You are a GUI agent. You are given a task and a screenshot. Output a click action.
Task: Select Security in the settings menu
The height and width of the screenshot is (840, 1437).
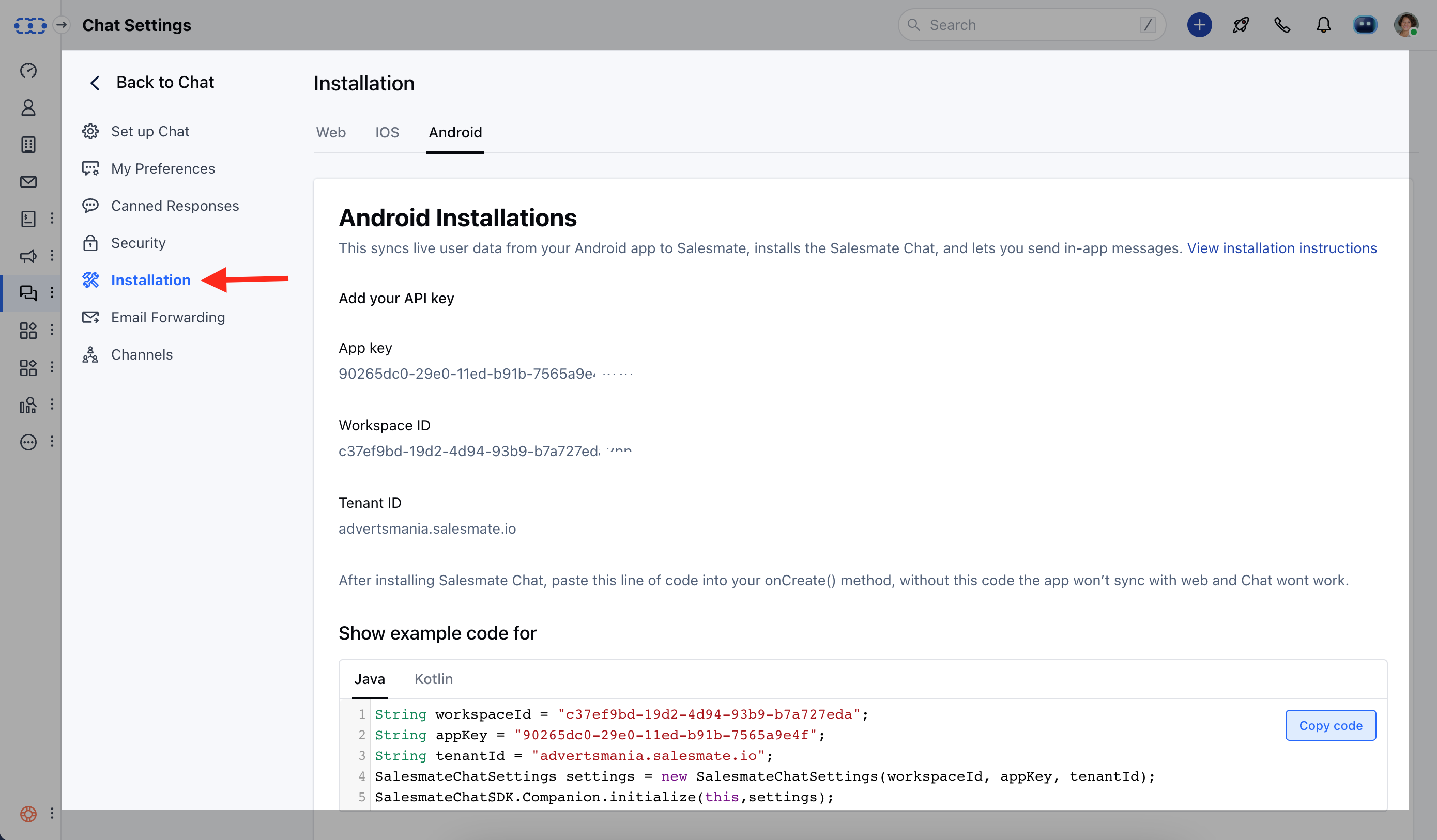click(139, 242)
